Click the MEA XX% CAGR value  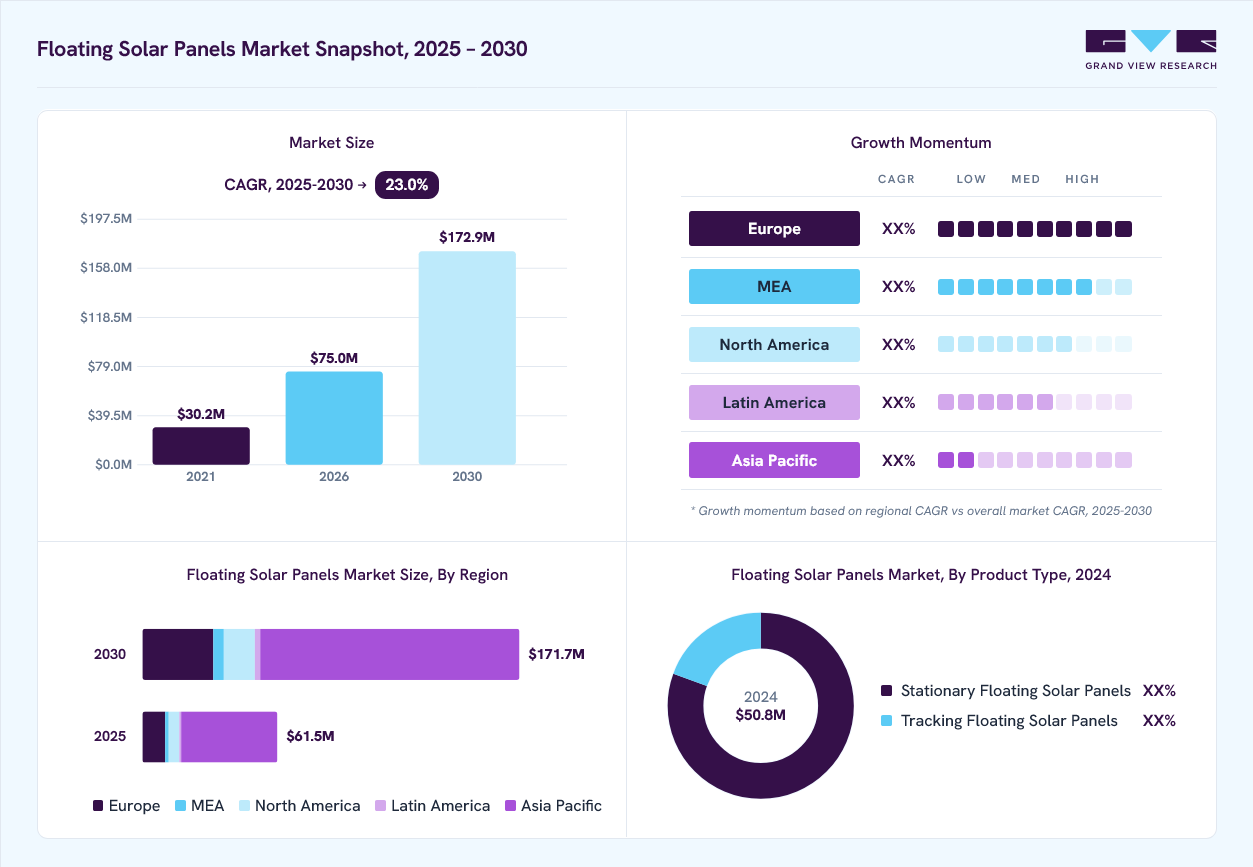click(898, 287)
